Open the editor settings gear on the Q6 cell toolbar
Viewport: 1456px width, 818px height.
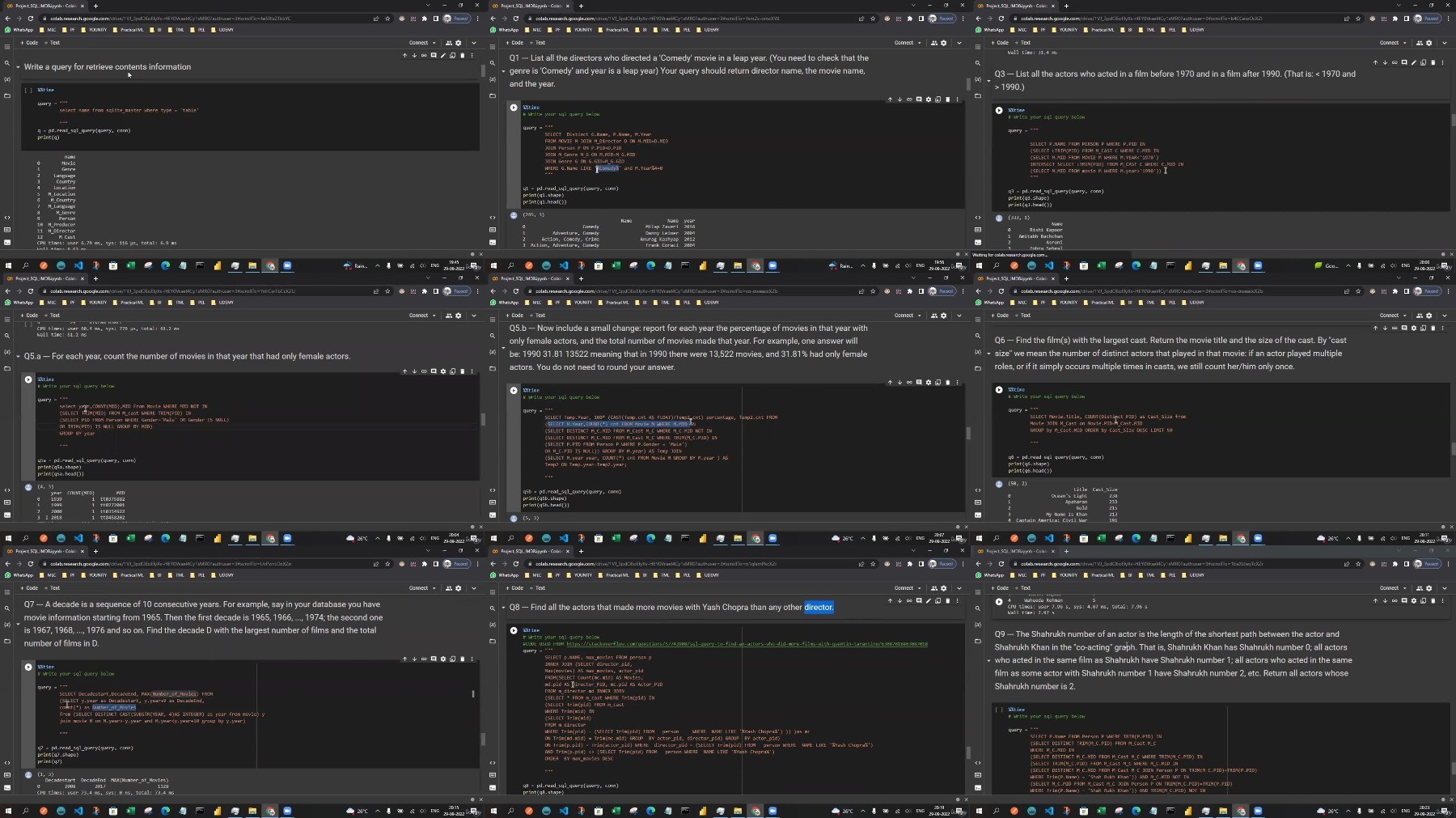tap(1414, 328)
